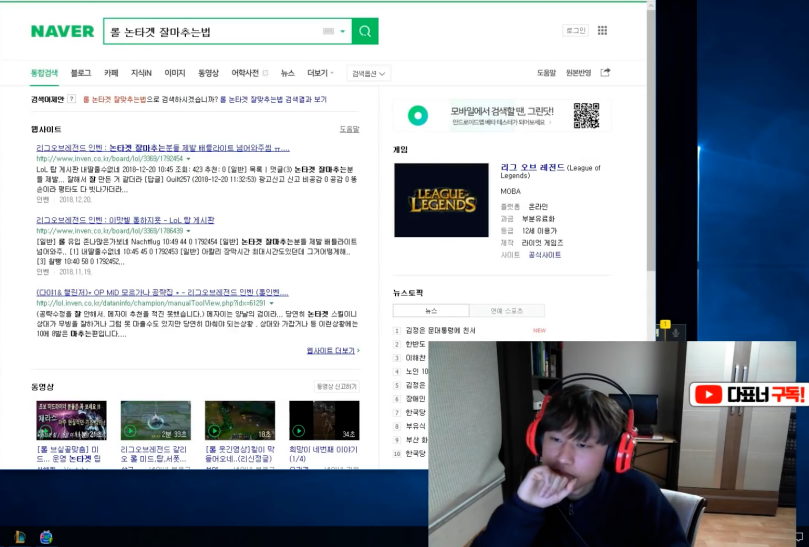Select the 연예·스포츠 tab under 뉴스토픽

pos(507,311)
